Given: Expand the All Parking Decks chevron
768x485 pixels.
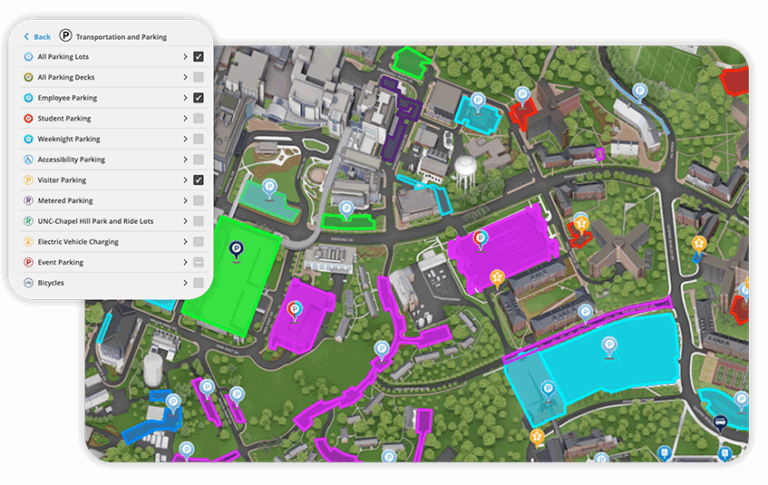Looking at the screenshot, I should [185, 77].
